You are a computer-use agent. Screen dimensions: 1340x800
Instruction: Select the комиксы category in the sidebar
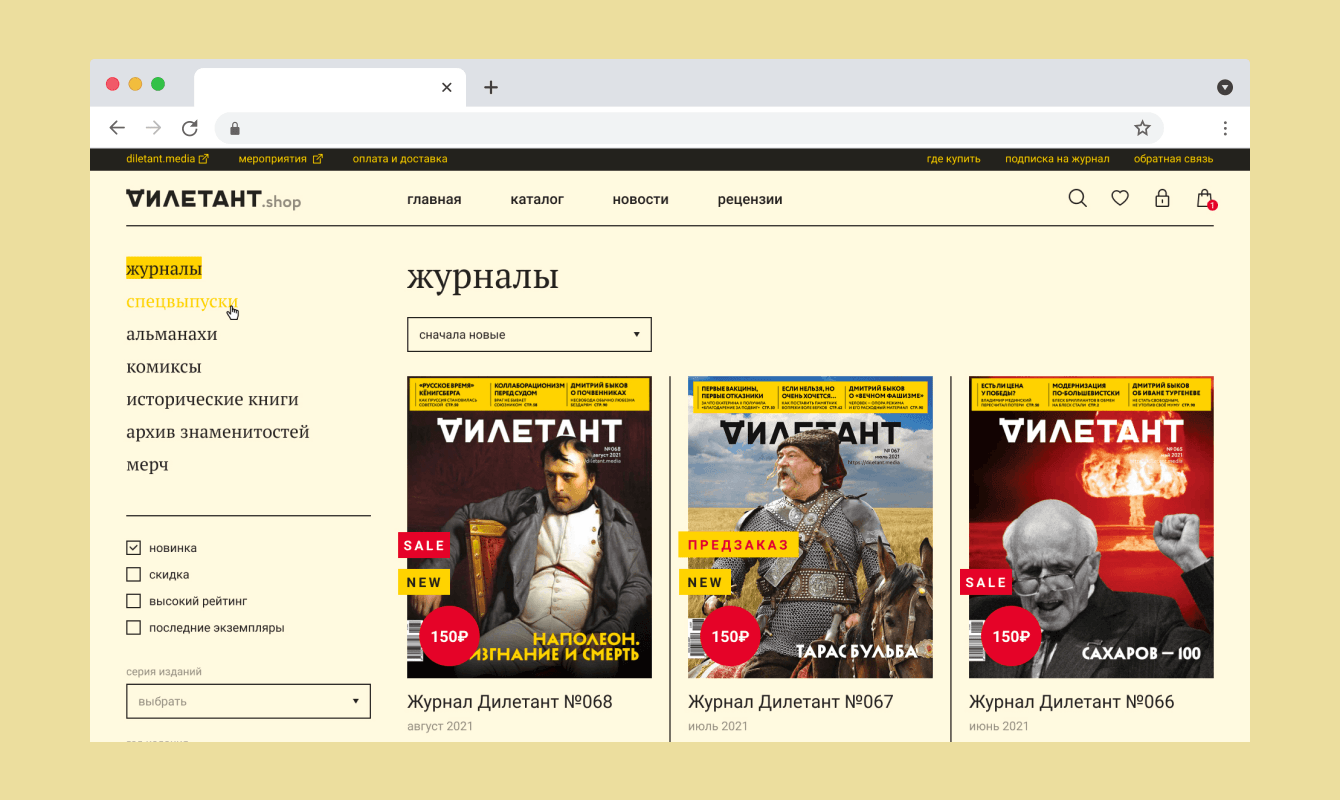(163, 366)
